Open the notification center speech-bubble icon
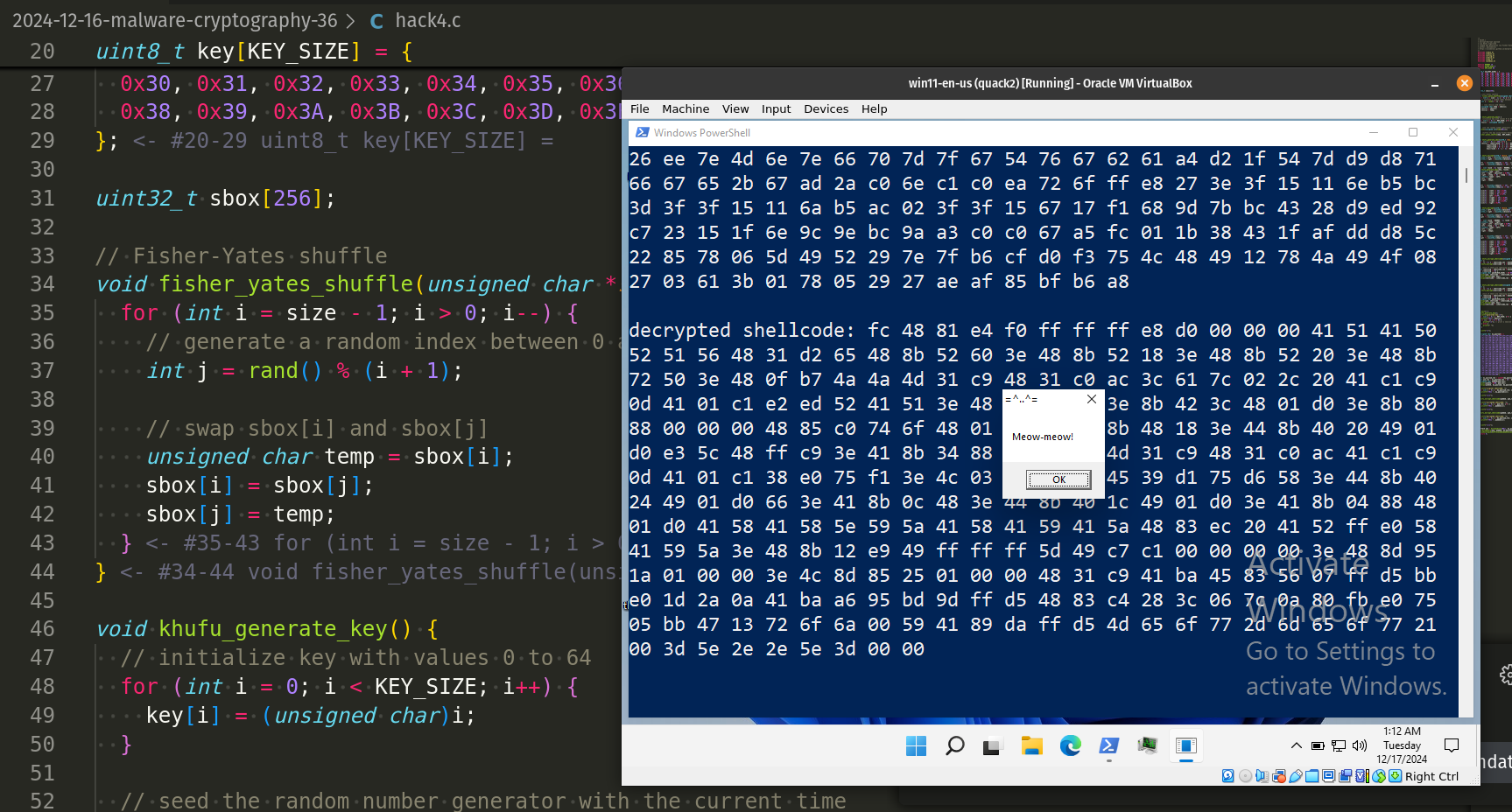1512x812 pixels. pos(1452,745)
